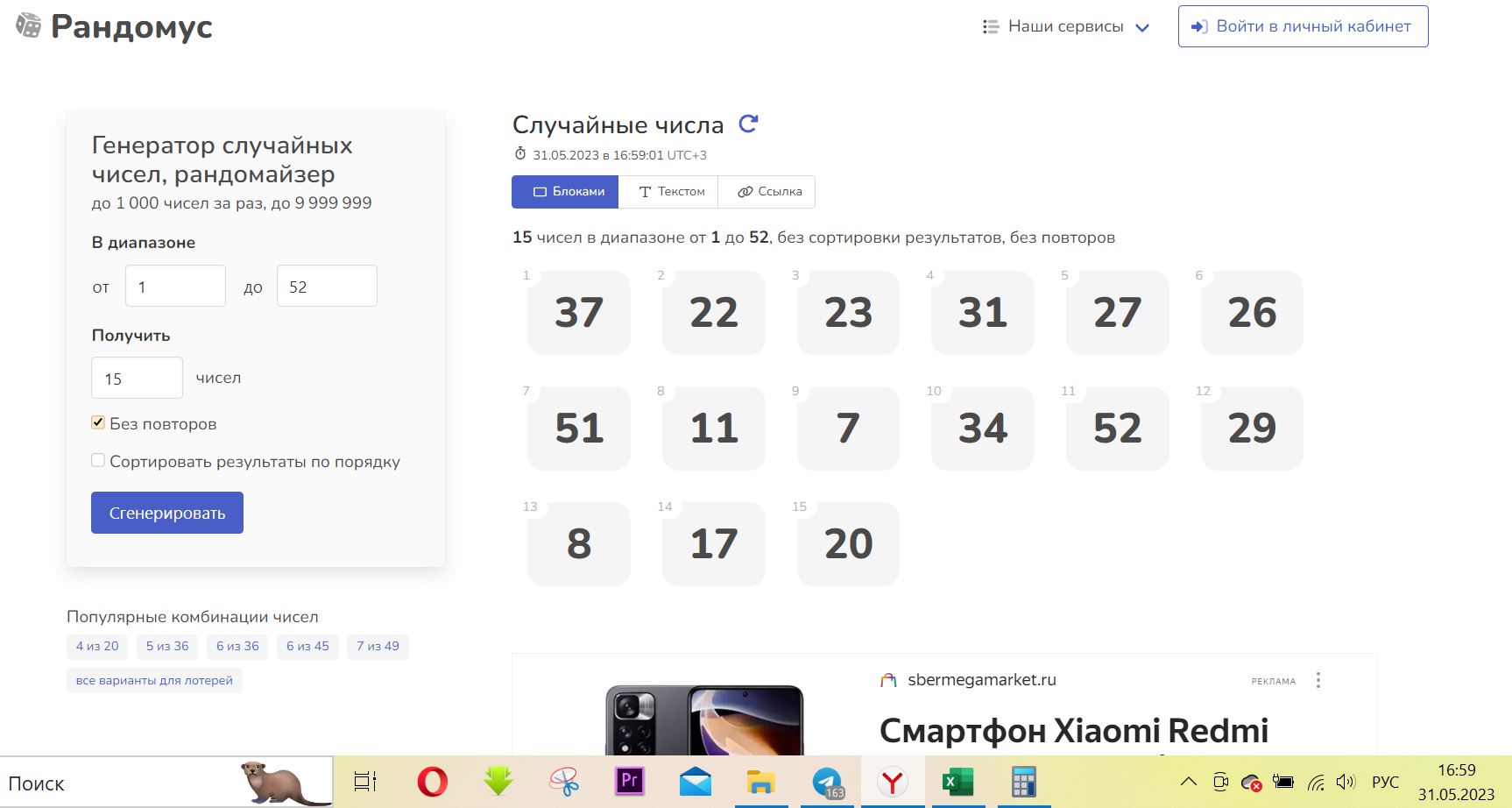Select the 6 из 45 combination
Image resolution: width=1512 pixels, height=808 pixels.
point(307,647)
